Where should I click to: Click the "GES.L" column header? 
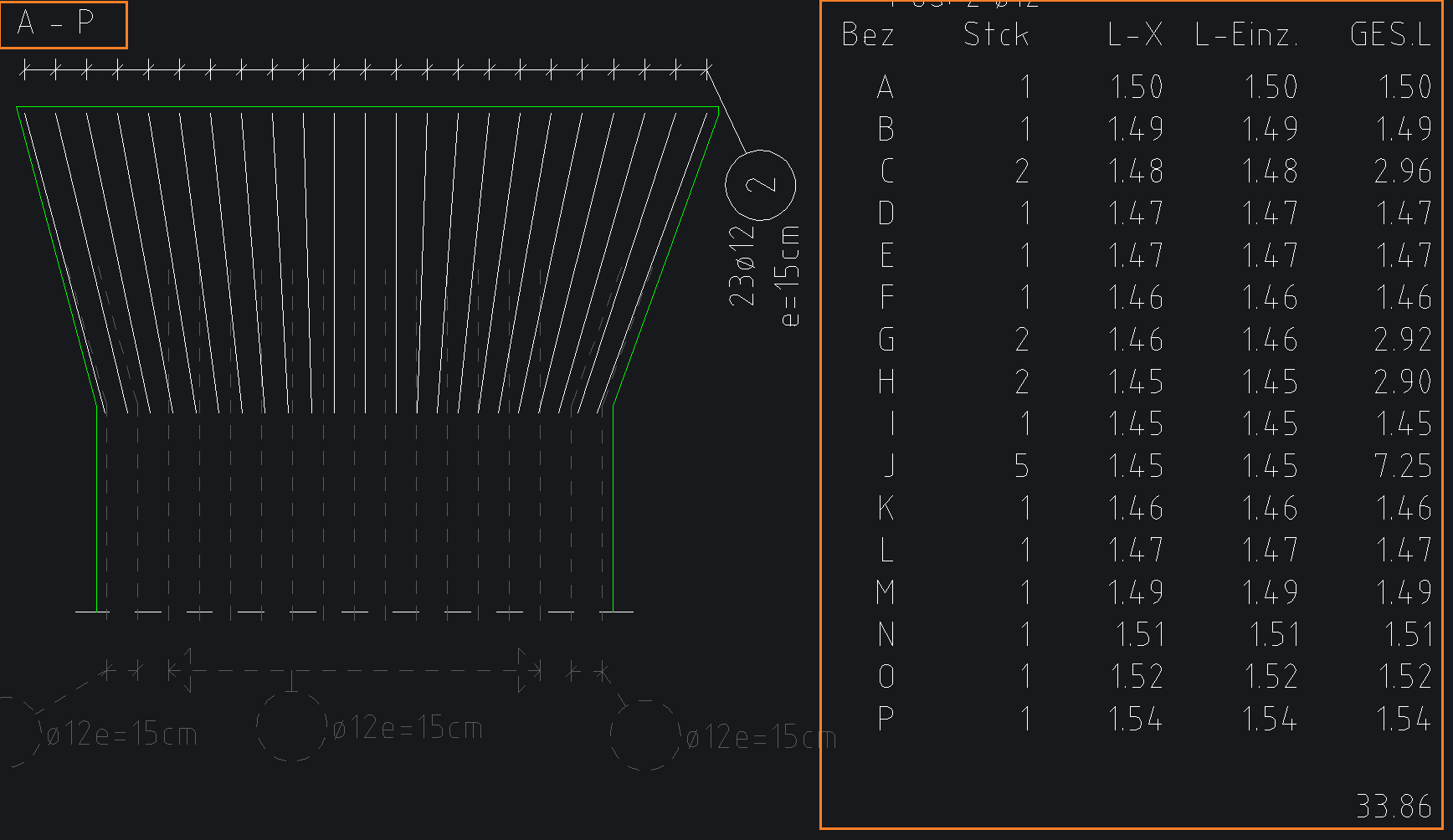[1390, 35]
